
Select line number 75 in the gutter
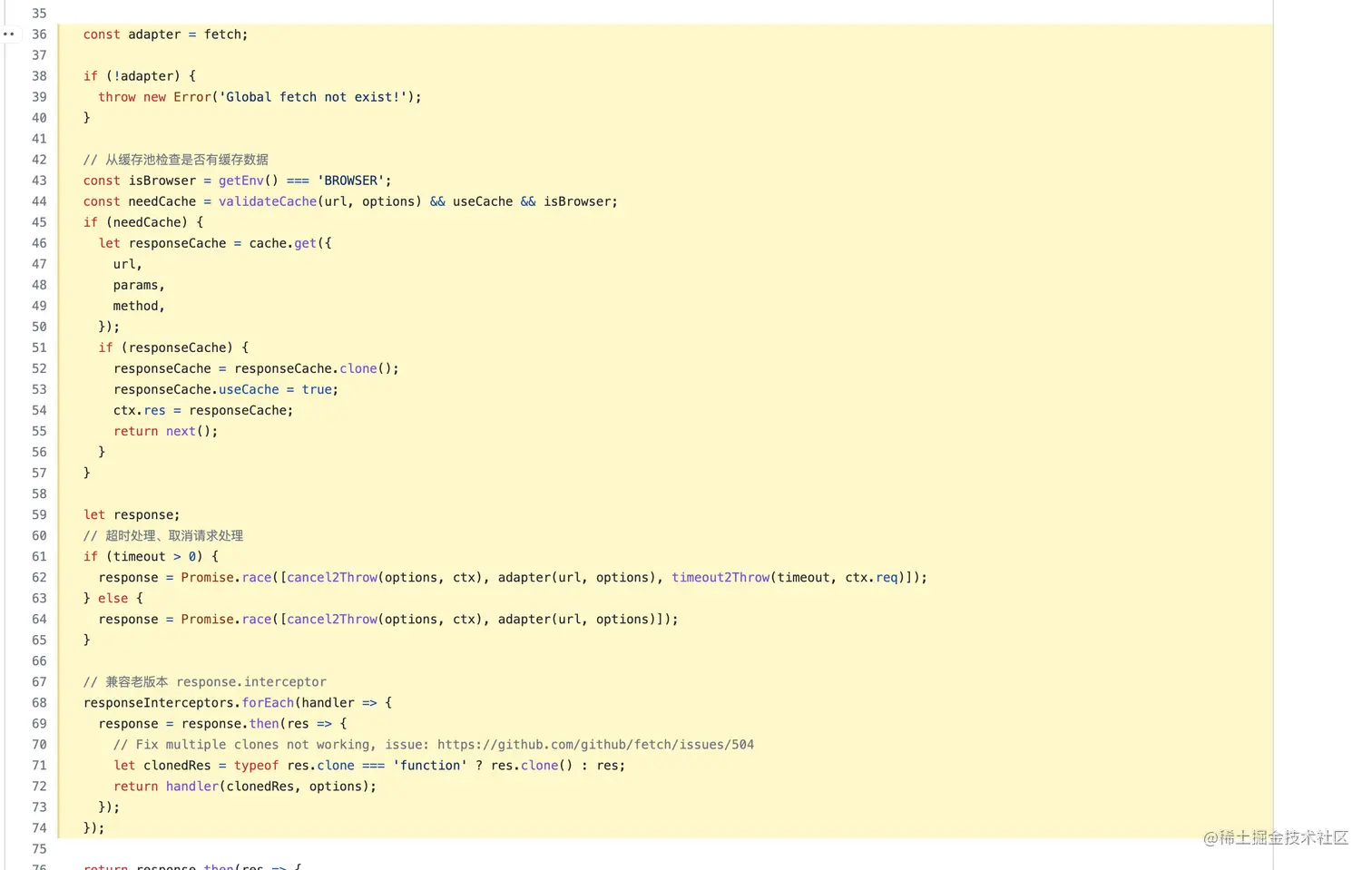coord(39,848)
